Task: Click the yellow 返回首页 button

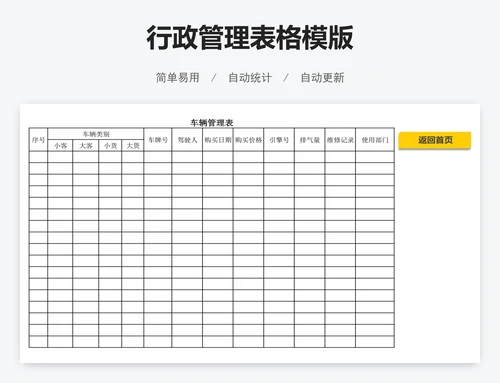Action: point(435,140)
